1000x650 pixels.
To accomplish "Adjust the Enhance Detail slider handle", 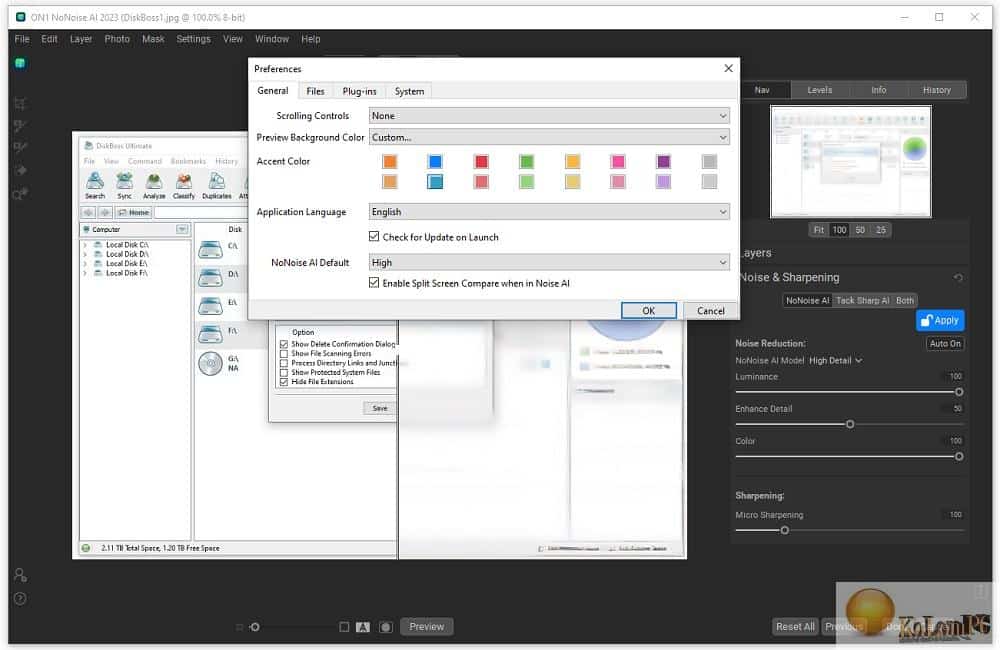I will pyautogui.click(x=850, y=424).
